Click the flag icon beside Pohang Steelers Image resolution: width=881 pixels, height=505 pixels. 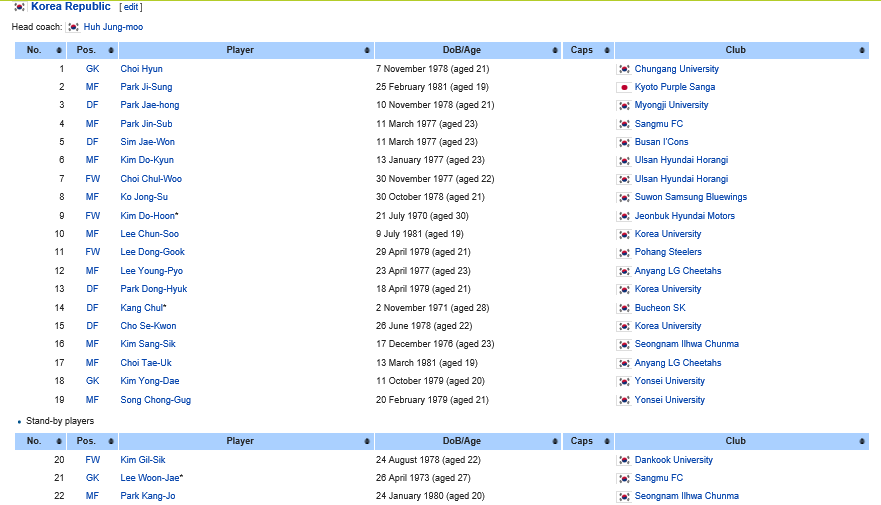624,253
